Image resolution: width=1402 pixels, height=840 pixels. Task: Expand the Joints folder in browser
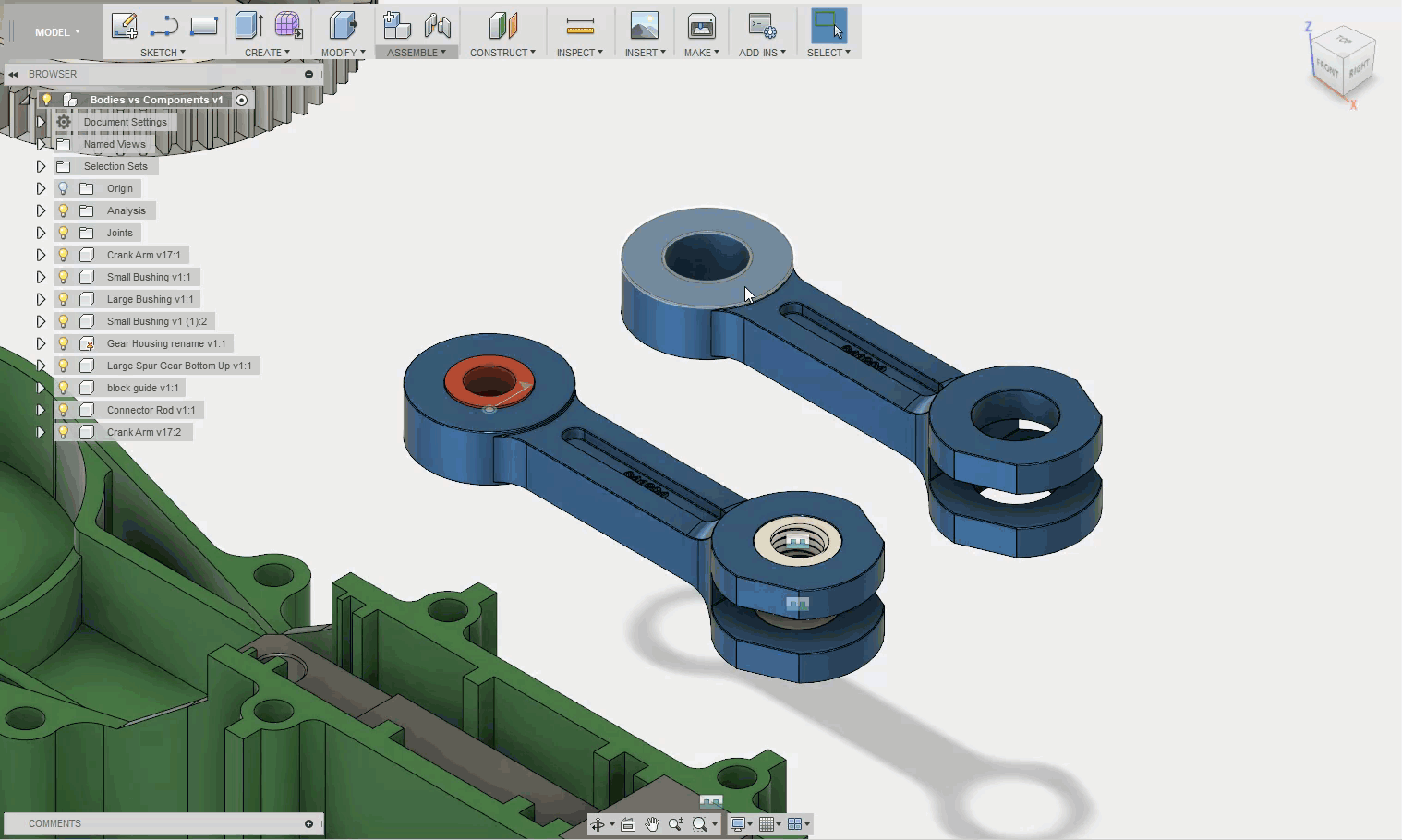pos(41,233)
